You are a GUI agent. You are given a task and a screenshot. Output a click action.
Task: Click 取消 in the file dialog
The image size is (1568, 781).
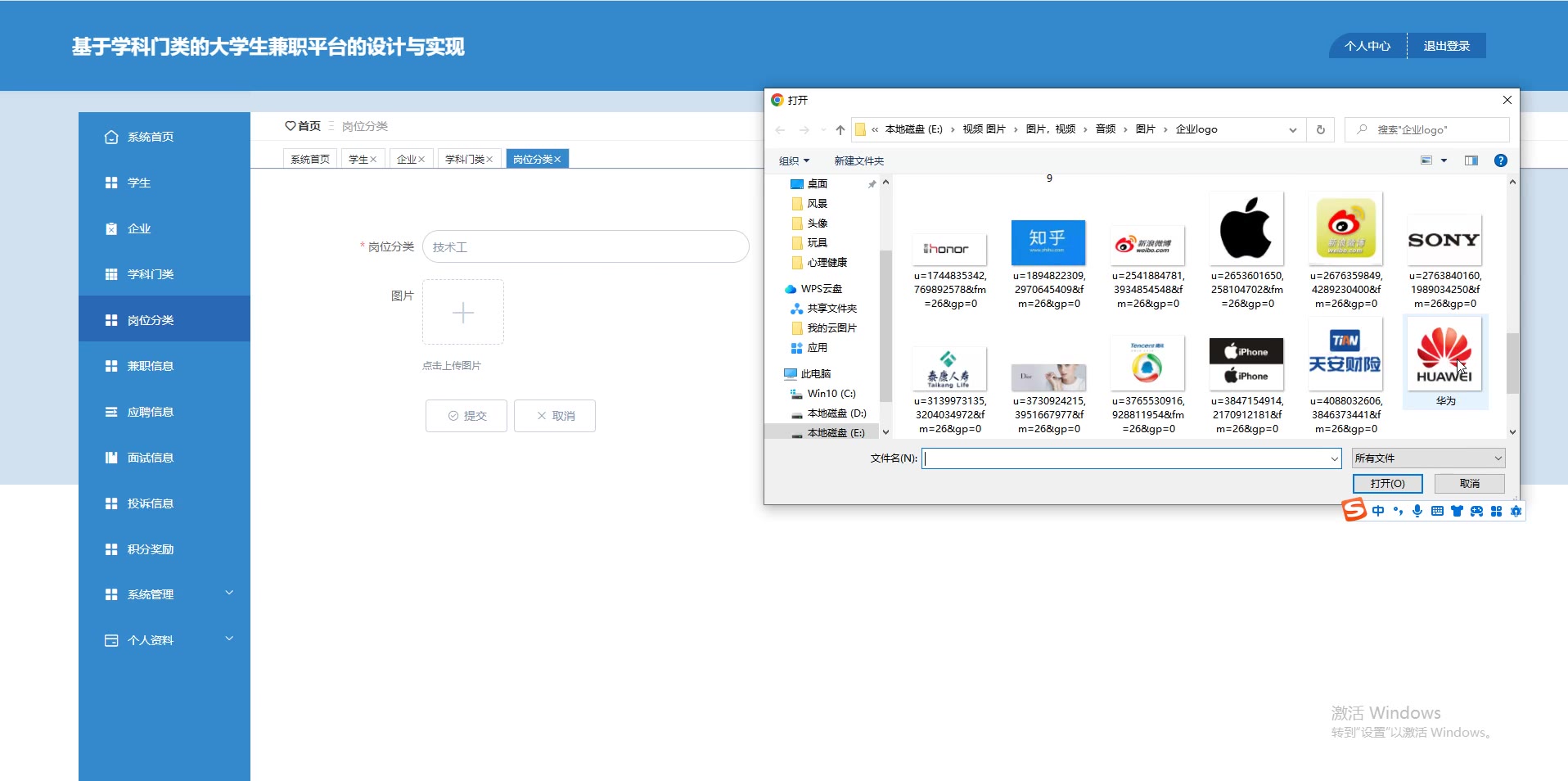coord(1470,484)
